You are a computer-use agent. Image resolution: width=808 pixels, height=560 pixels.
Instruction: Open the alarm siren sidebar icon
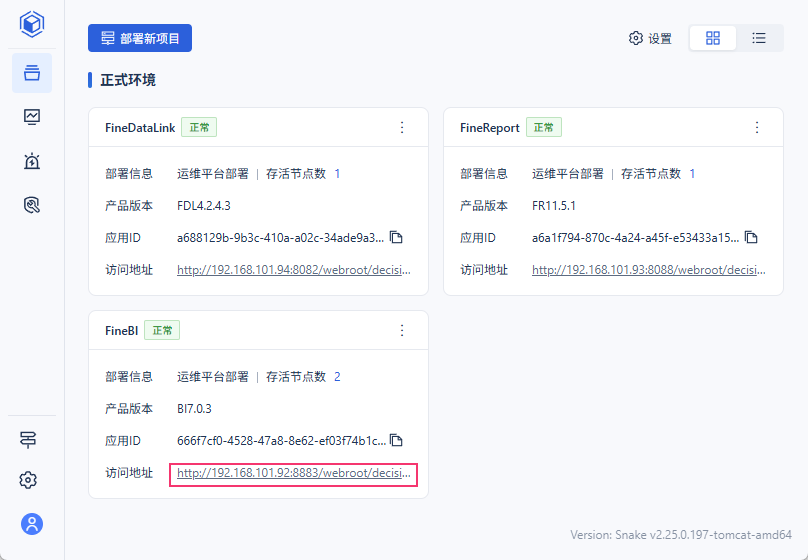(32, 161)
